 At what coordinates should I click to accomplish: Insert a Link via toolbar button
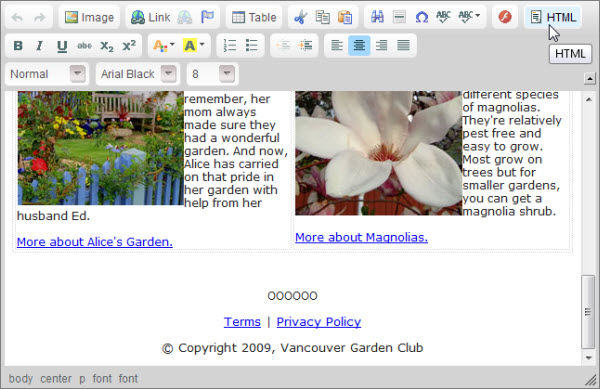coord(150,18)
